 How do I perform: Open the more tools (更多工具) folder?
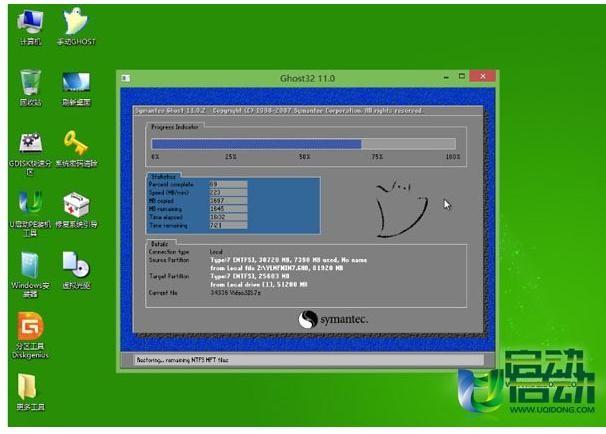click(x=30, y=392)
